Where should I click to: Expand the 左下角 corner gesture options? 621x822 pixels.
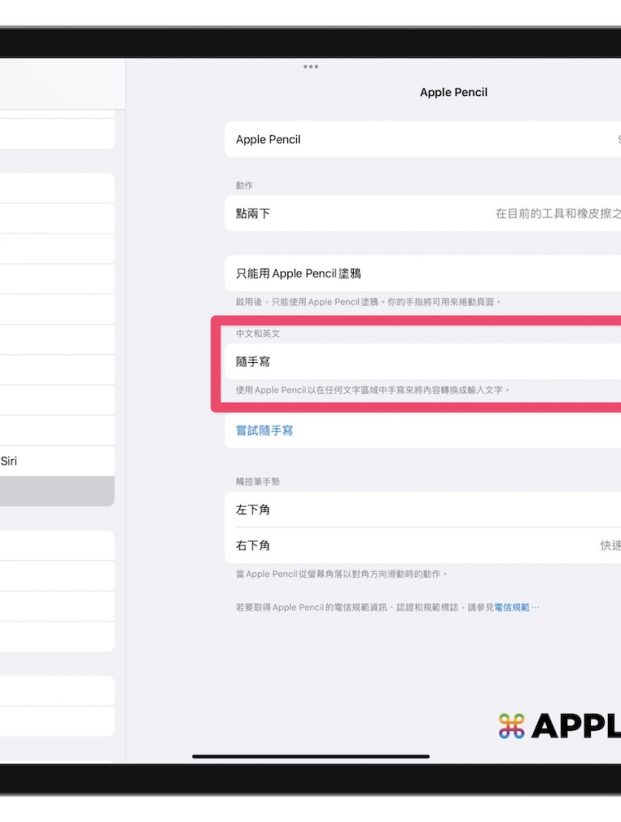422,510
